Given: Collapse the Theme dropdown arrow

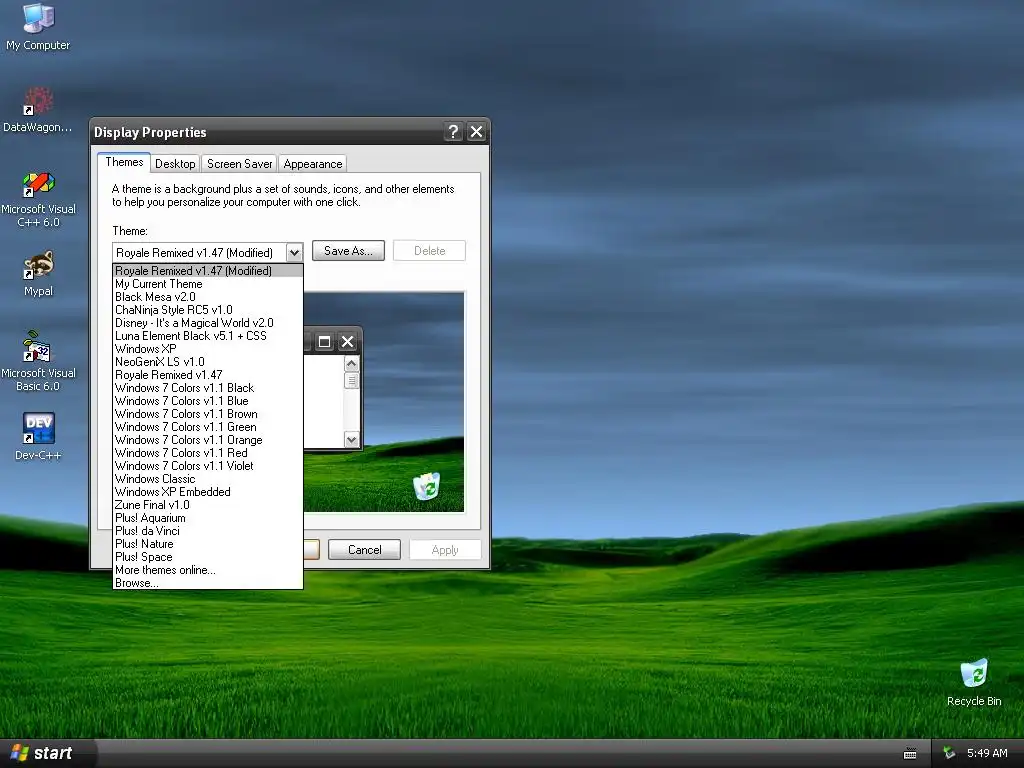Looking at the screenshot, I should coord(294,253).
